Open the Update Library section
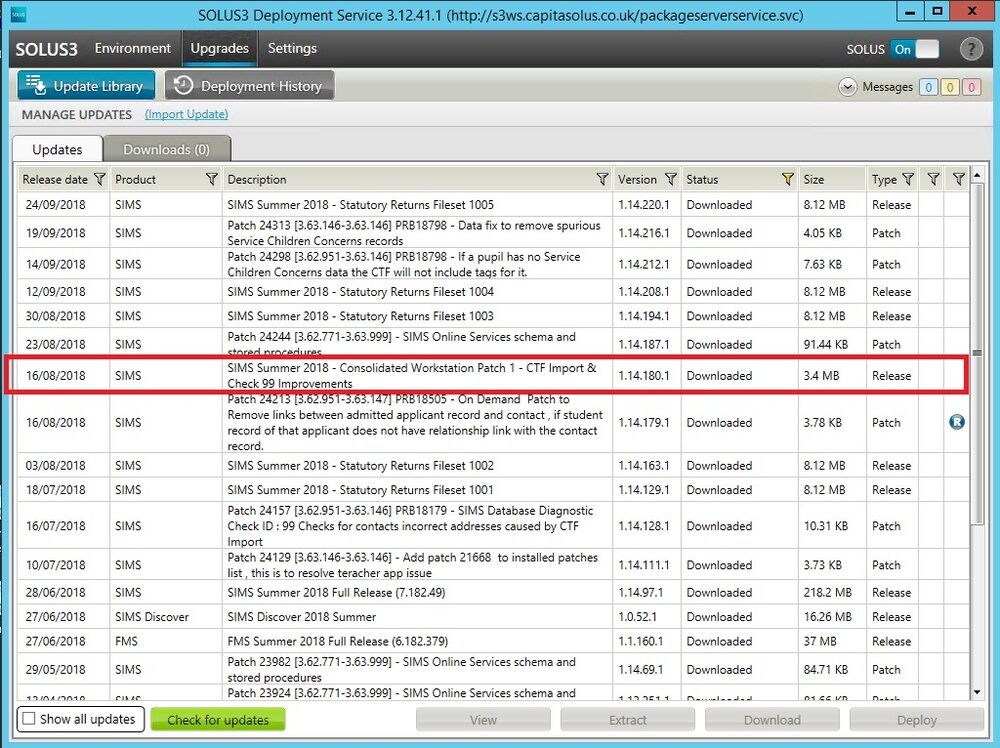1000x748 pixels. click(86, 85)
